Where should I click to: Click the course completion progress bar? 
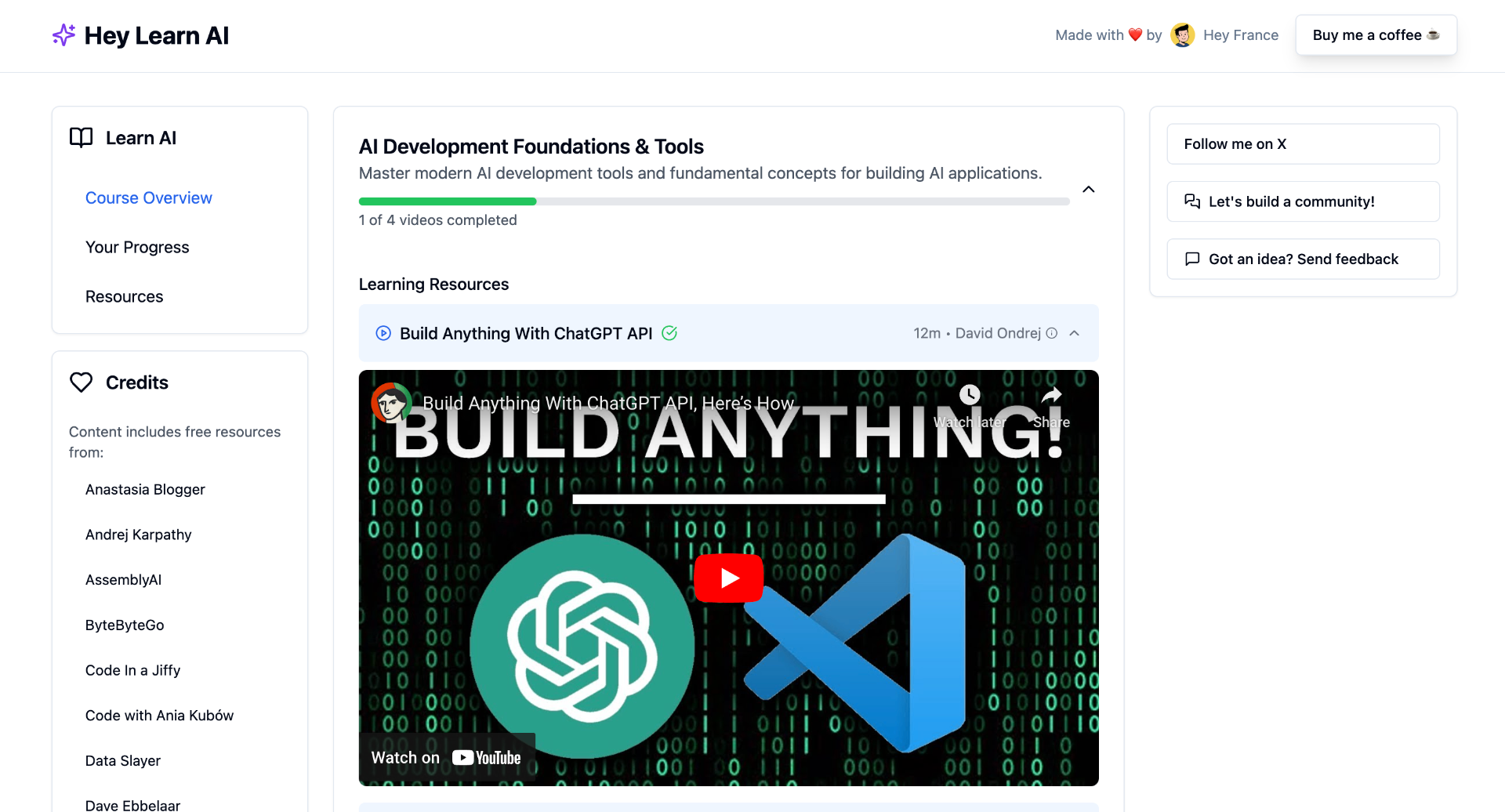coord(713,201)
